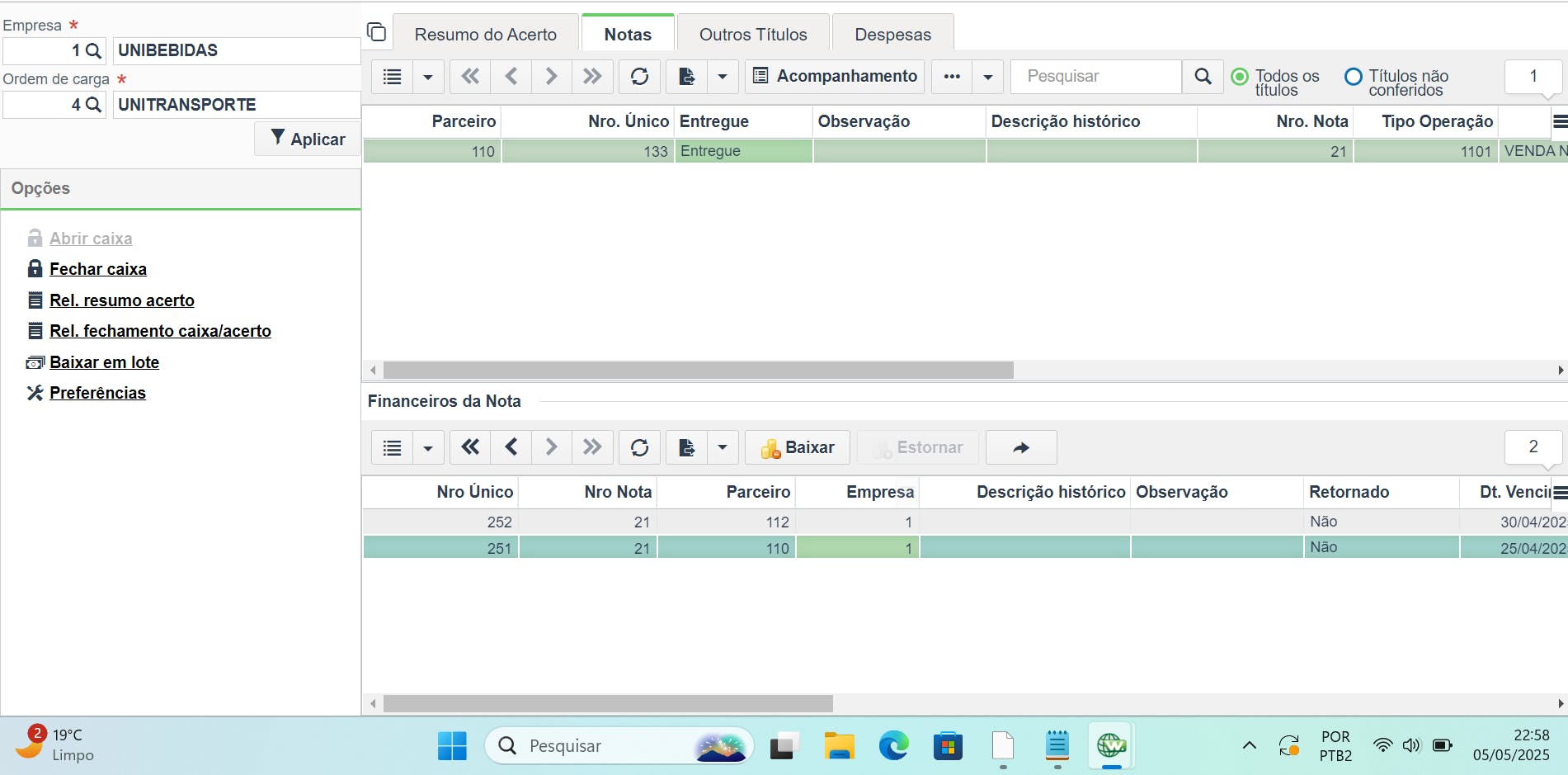Go to next record in Financeiros grid
This screenshot has width=1568, height=775.
pos(552,447)
